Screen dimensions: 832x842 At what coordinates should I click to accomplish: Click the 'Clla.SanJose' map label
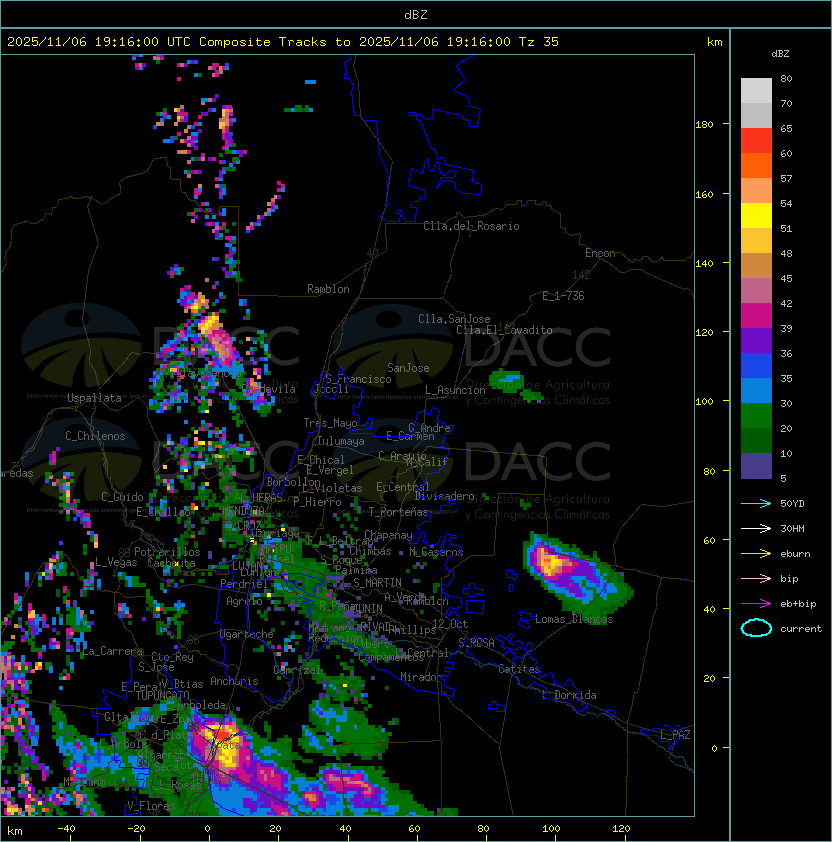coord(454,319)
